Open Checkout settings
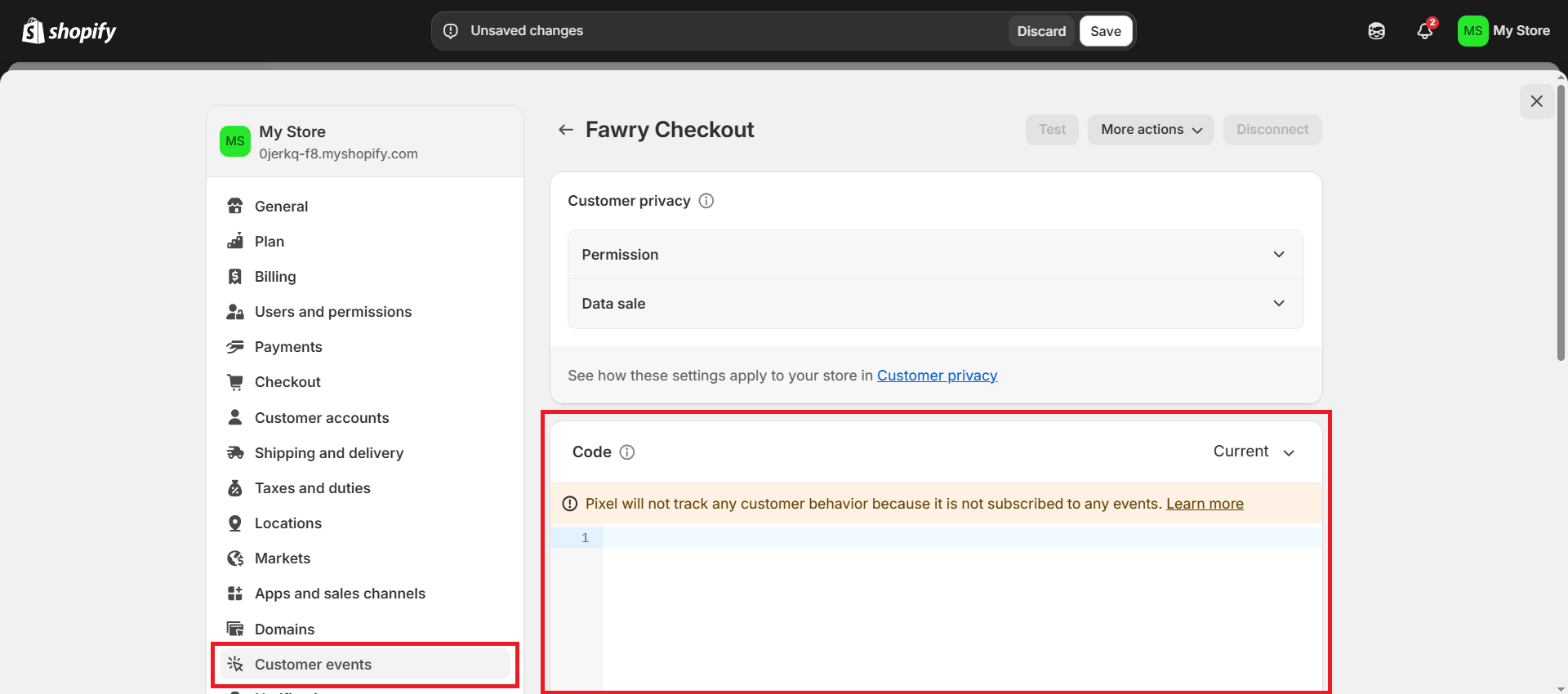This screenshot has height=694, width=1568. pos(365,381)
